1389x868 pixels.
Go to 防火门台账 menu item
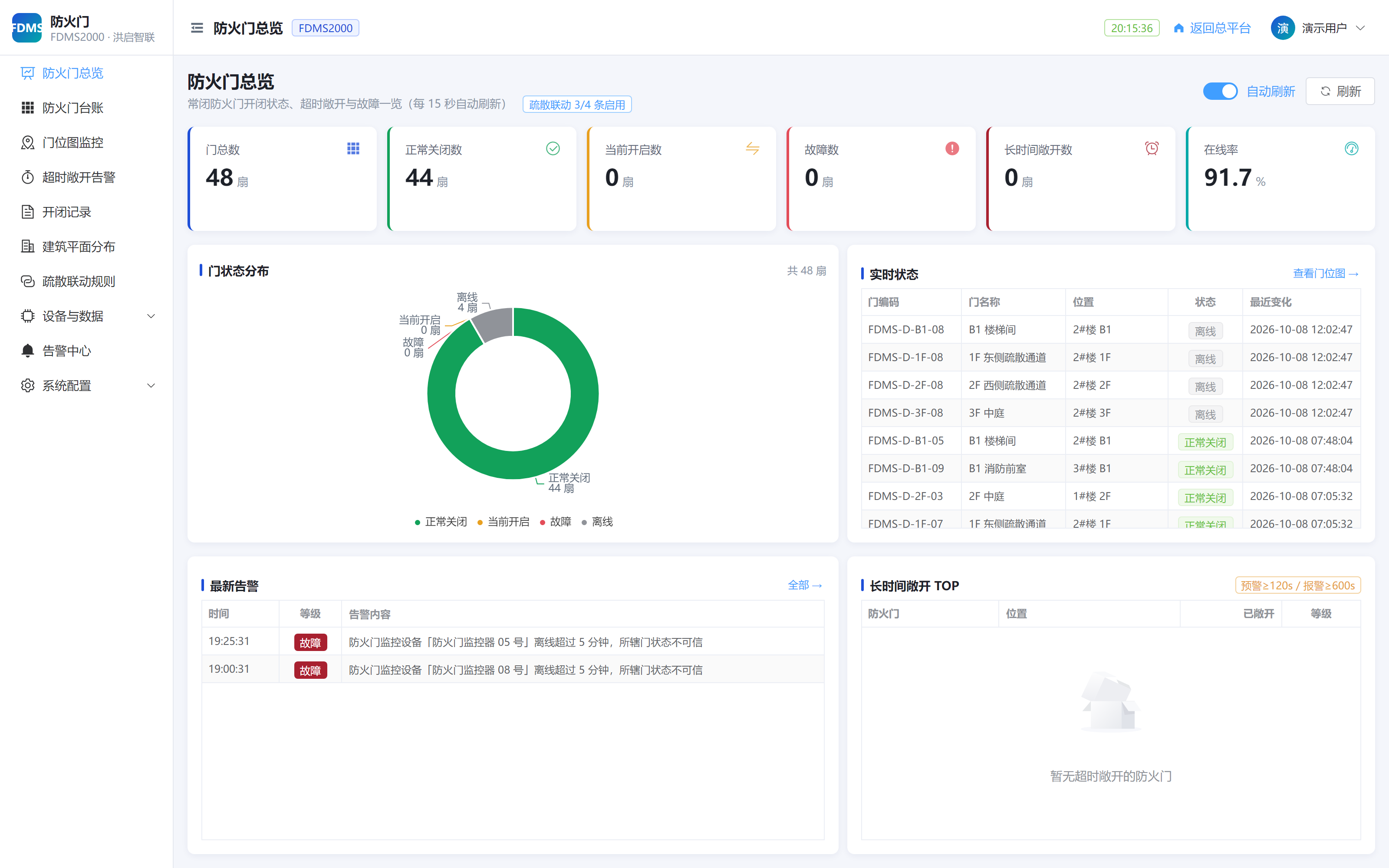[86, 108]
